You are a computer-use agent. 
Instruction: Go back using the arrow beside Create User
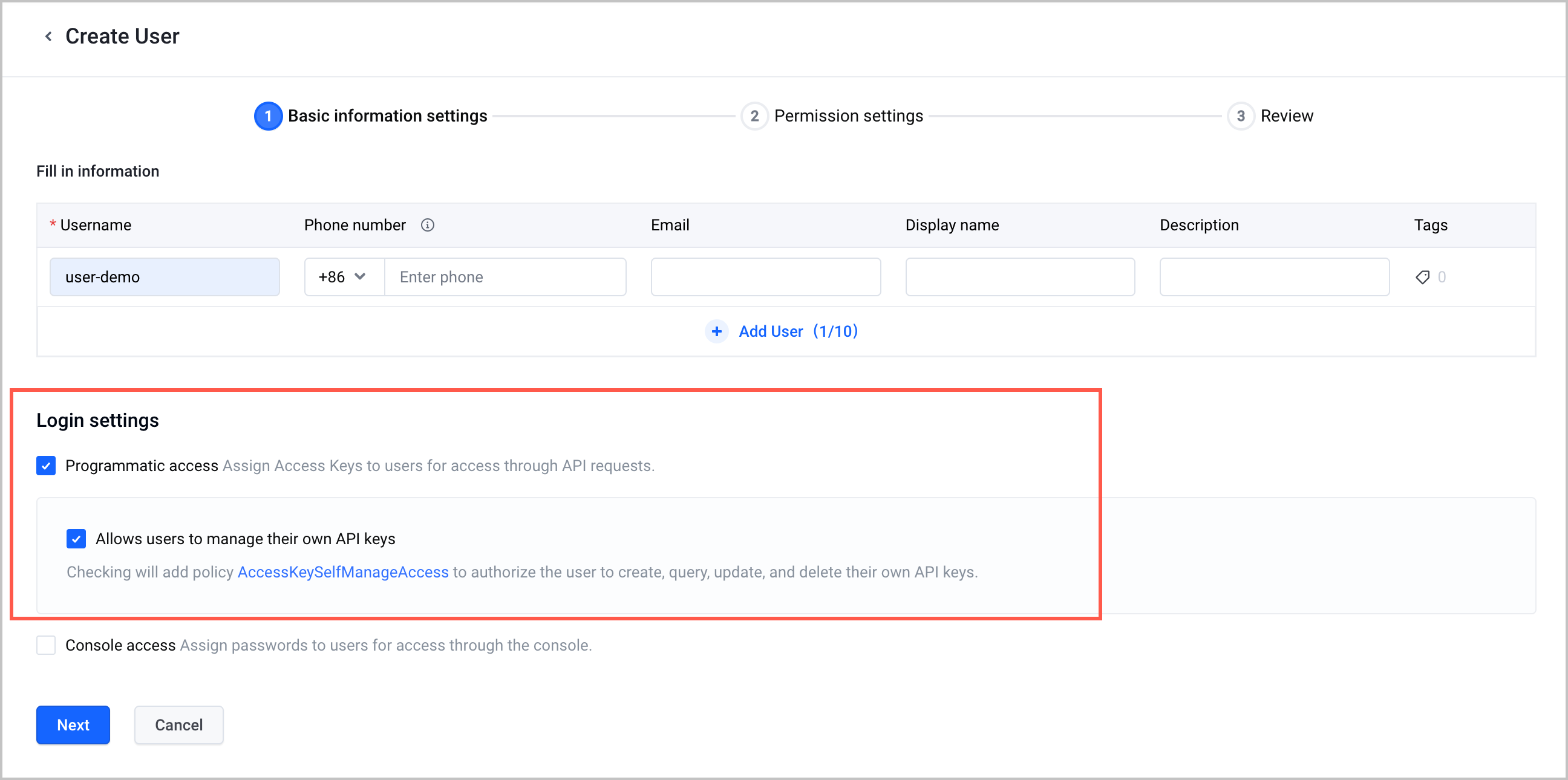[48, 36]
